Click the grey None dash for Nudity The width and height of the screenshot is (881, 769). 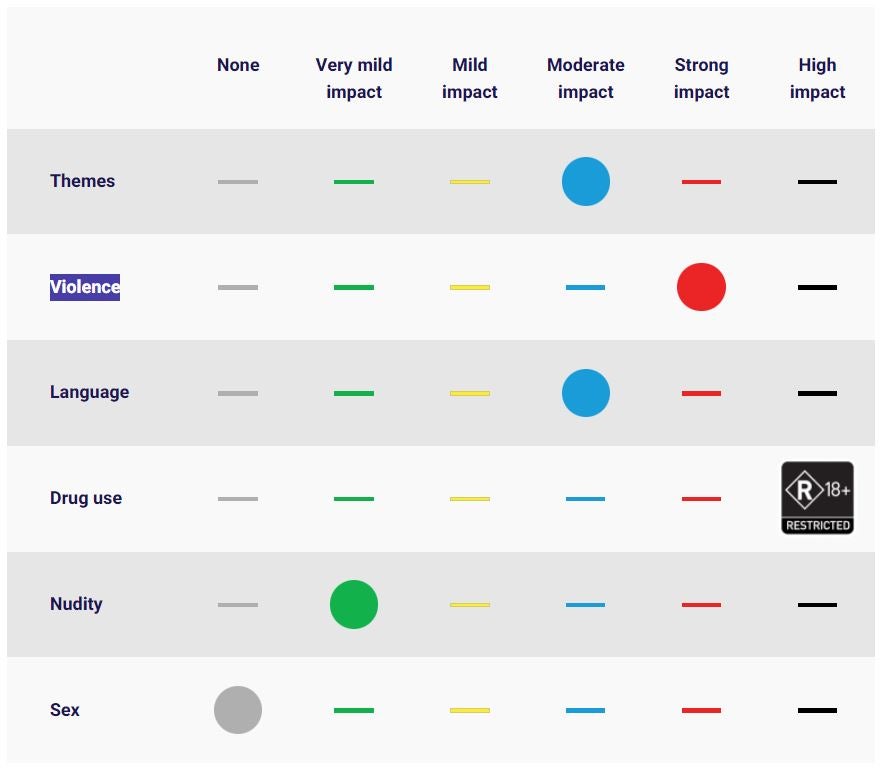[x=238, y=605]
